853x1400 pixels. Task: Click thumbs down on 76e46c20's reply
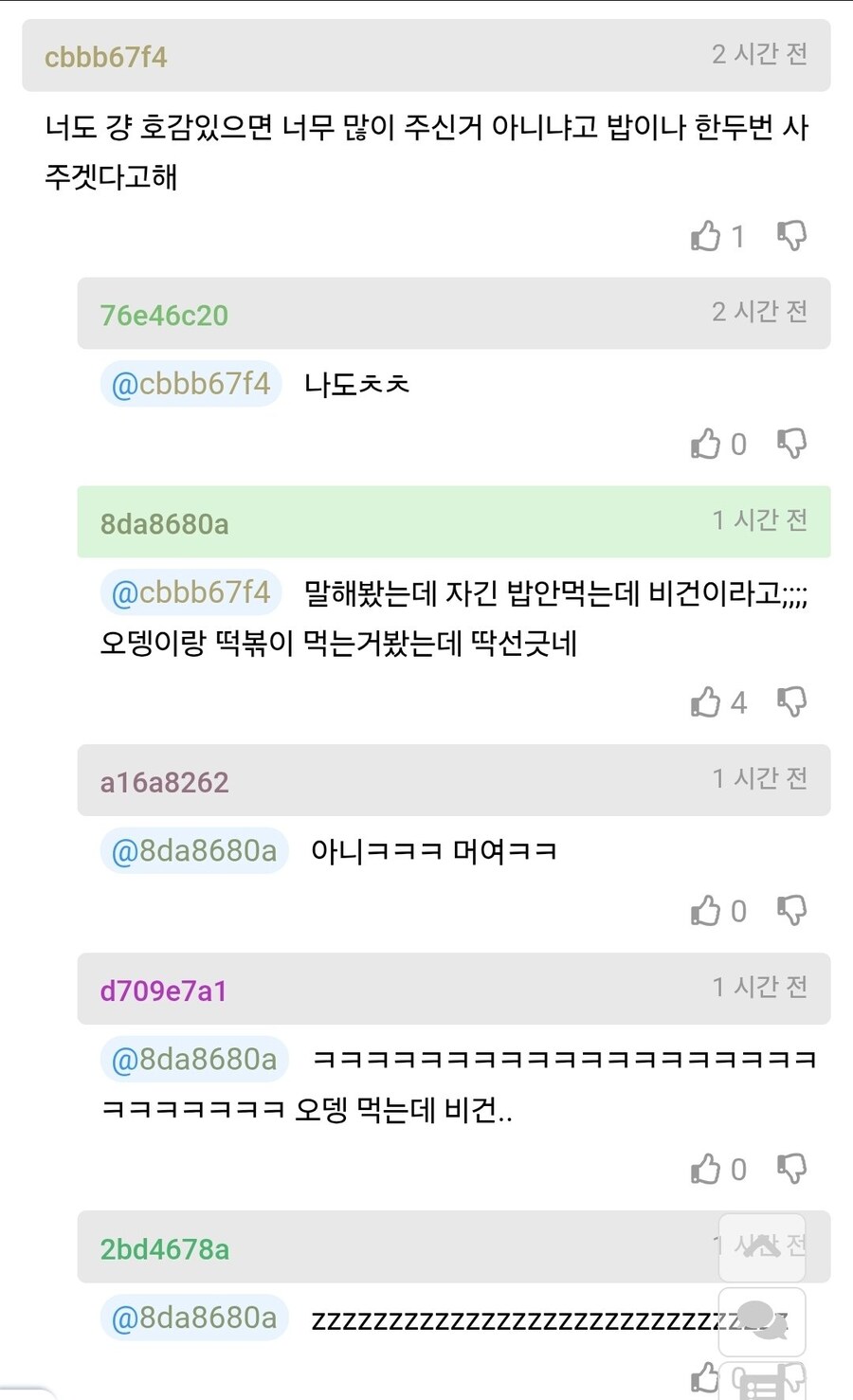click(792, 443)
